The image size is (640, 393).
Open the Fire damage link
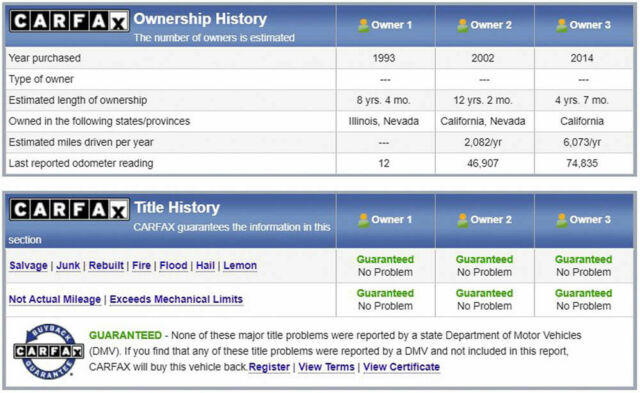coord(142,266)
